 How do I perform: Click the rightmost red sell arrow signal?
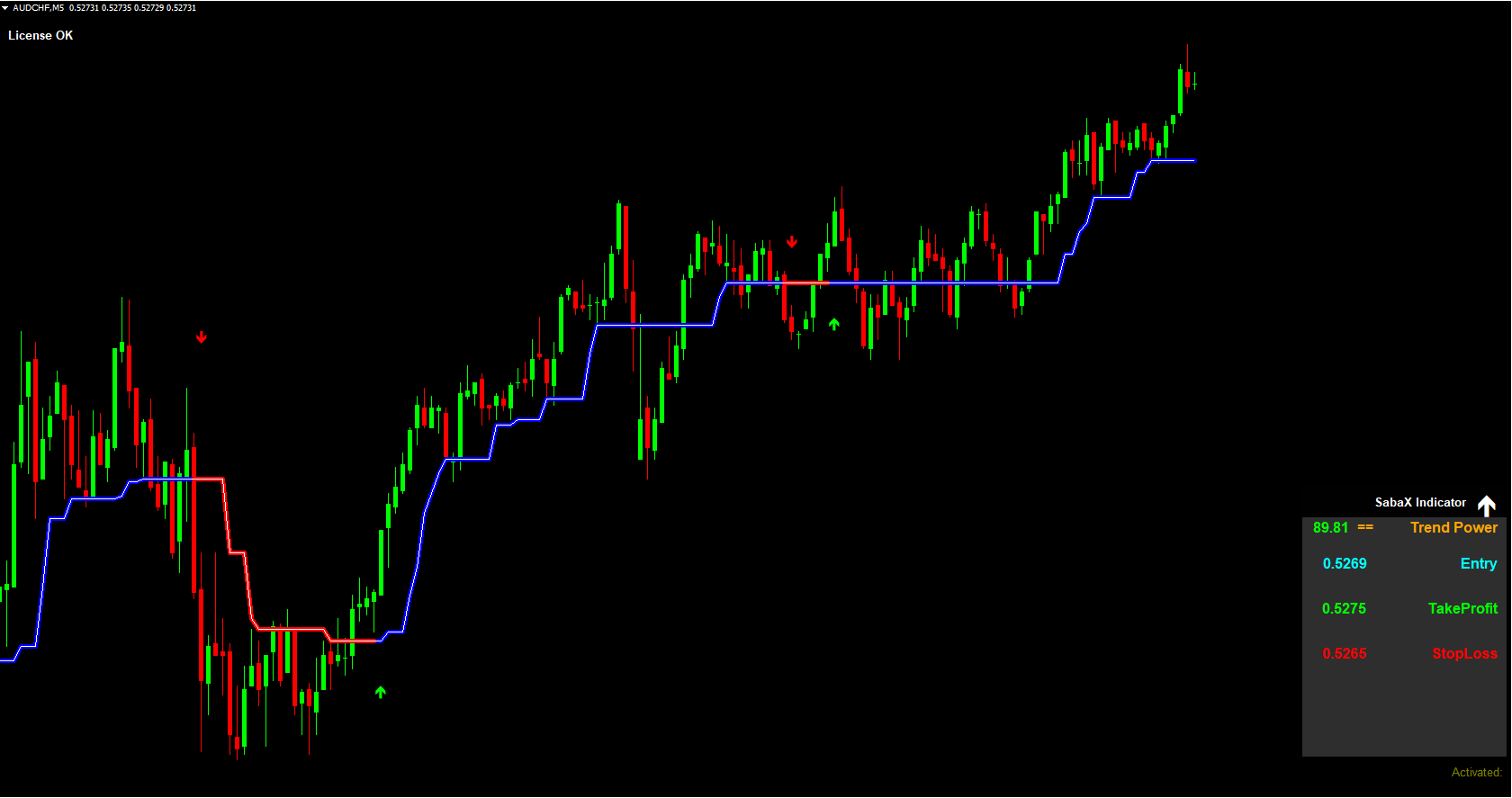point(792,242)
